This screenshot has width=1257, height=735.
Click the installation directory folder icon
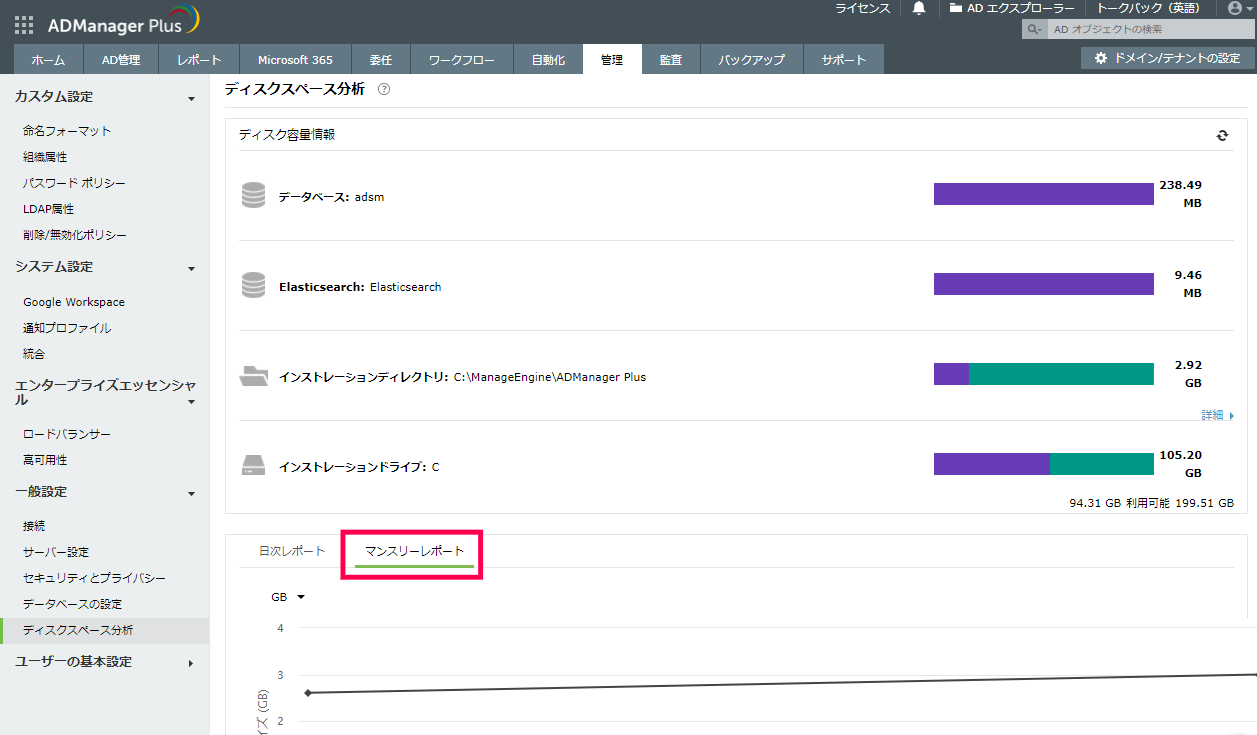click(254, 376)
